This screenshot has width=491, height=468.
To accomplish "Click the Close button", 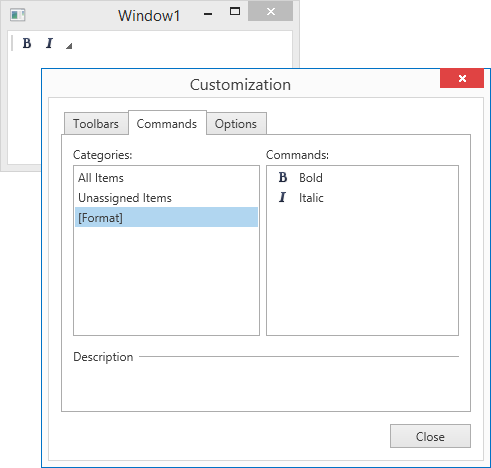I will tap(430, 436).
